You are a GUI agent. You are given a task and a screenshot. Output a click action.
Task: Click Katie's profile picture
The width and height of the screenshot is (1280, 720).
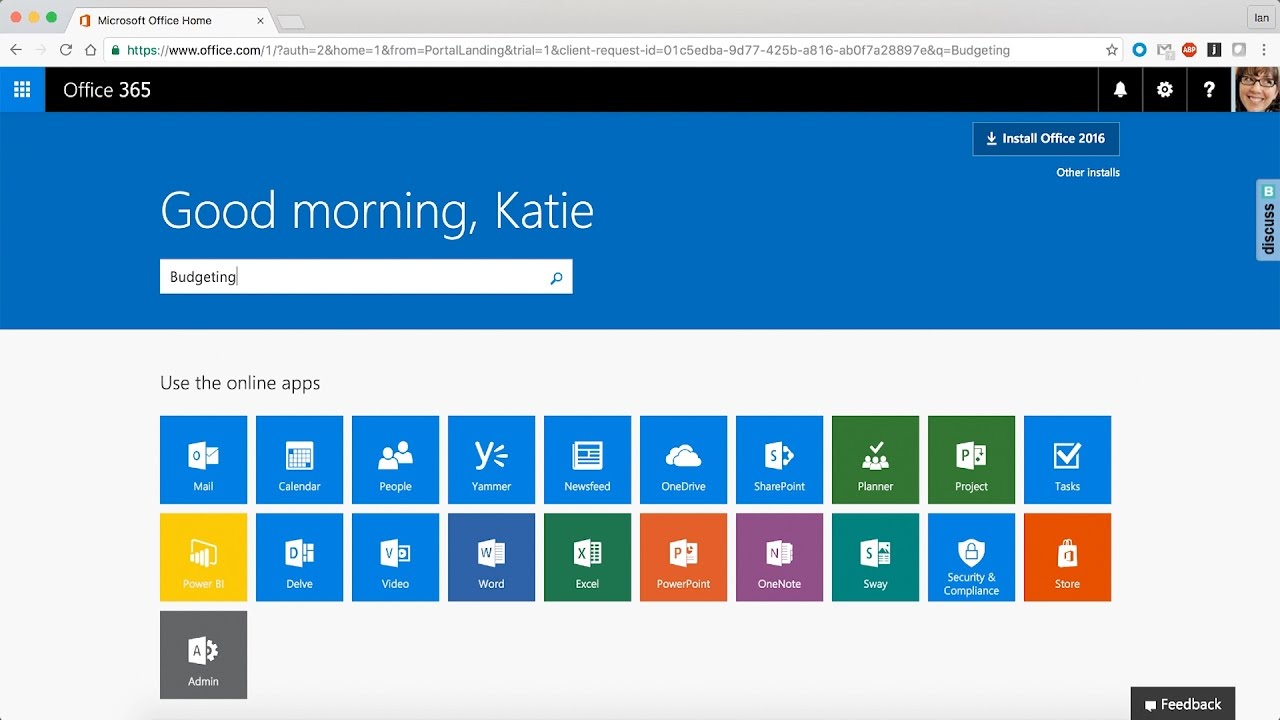click(x=1257, y=90)
